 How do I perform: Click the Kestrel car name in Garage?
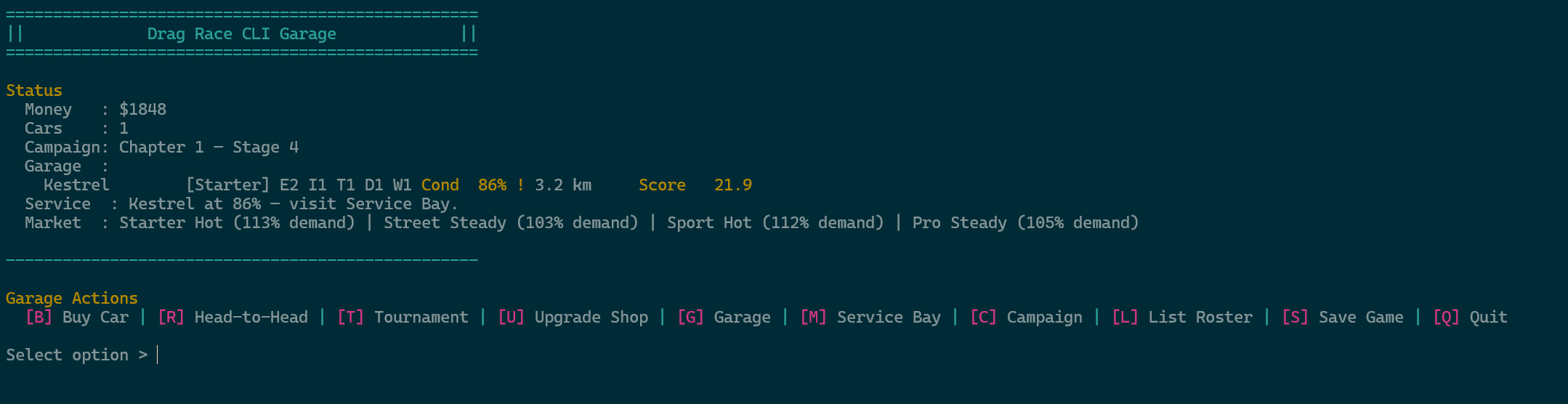tap(76, 185)
